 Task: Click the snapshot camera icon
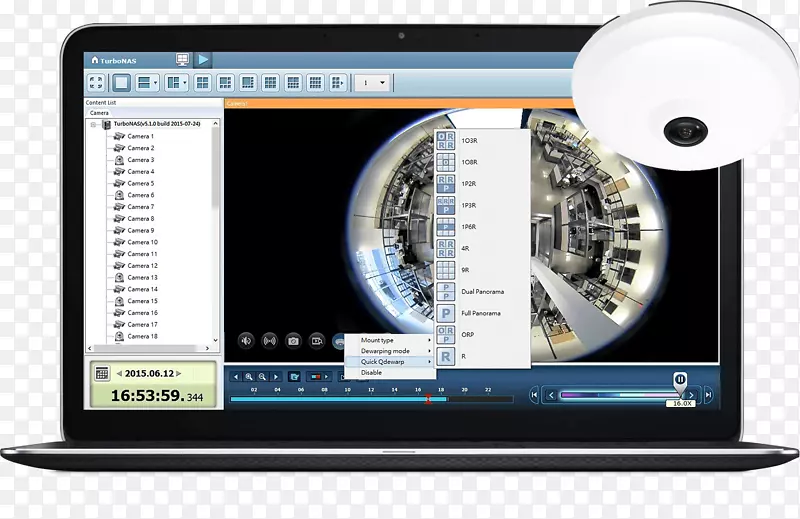[x=293, y=340]
